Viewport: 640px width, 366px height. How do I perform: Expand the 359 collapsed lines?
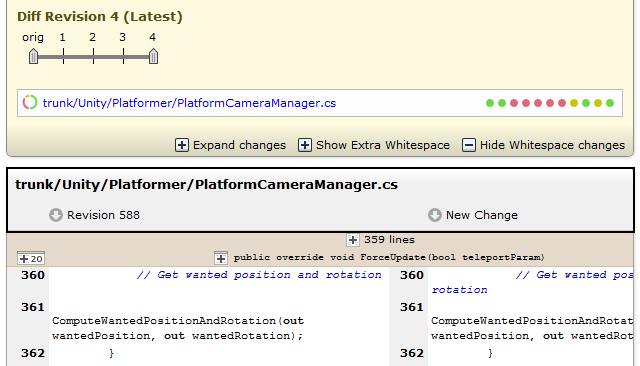pyautogui.click(x=353, y=240)
